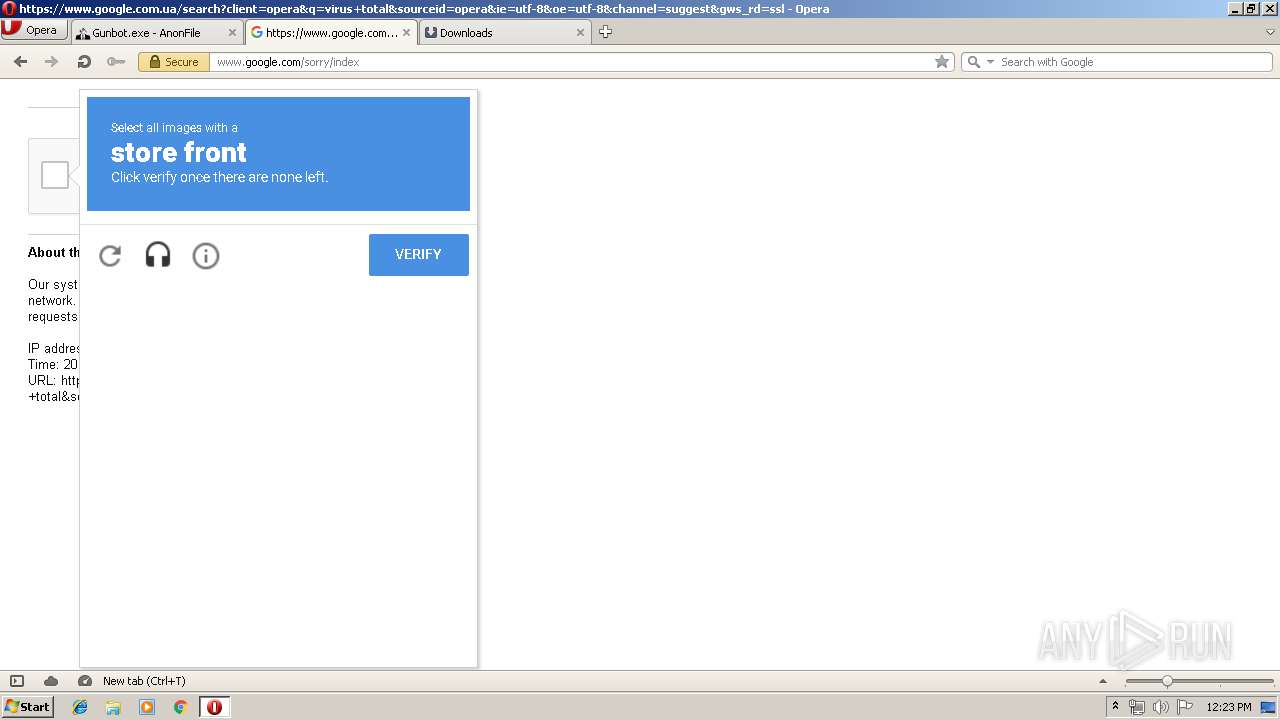The image size is (1280, 720).
Task: Go forward to next page
Action: click(51, 62)
